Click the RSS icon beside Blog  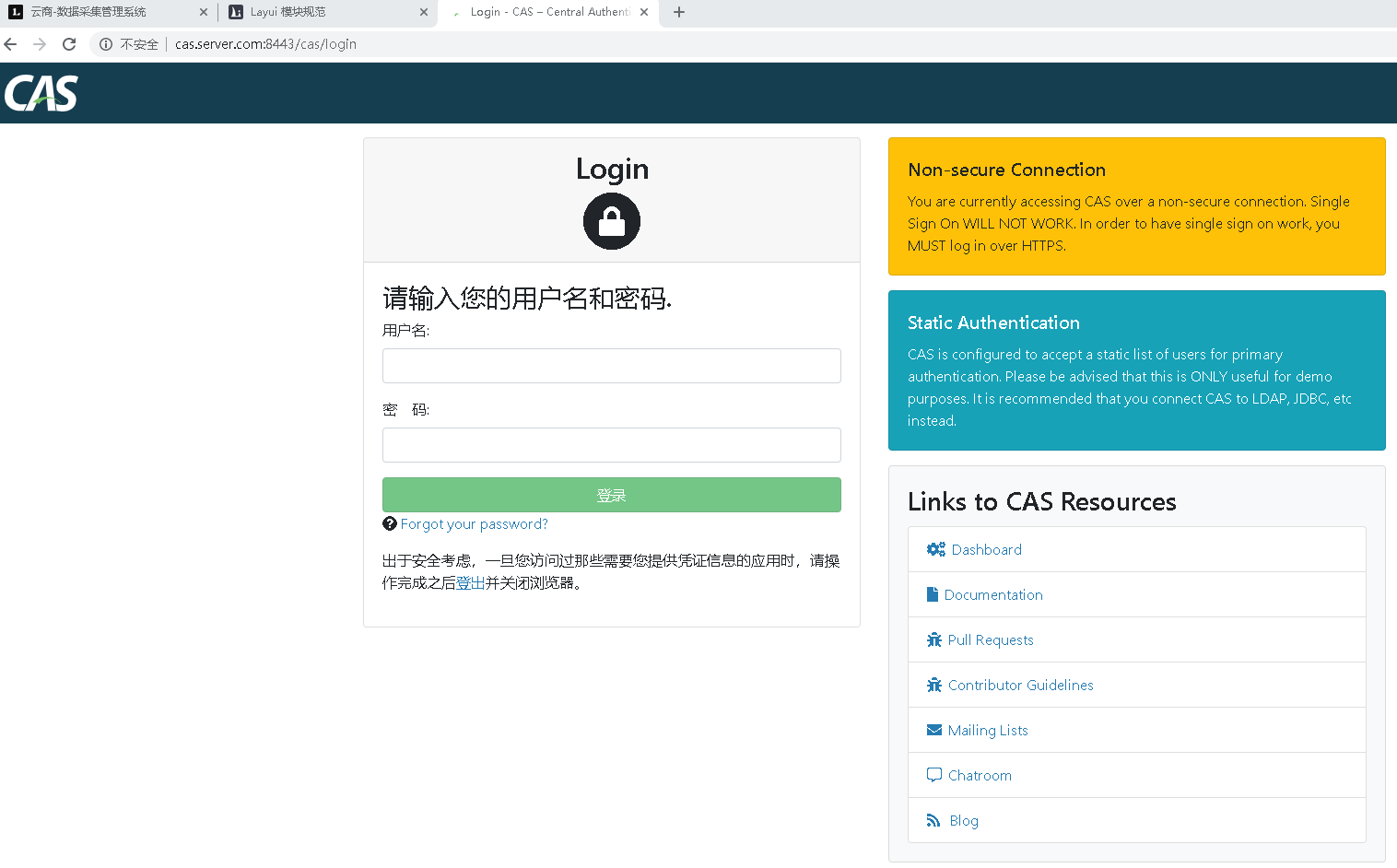pyautogui.click(x=933, y=819)
